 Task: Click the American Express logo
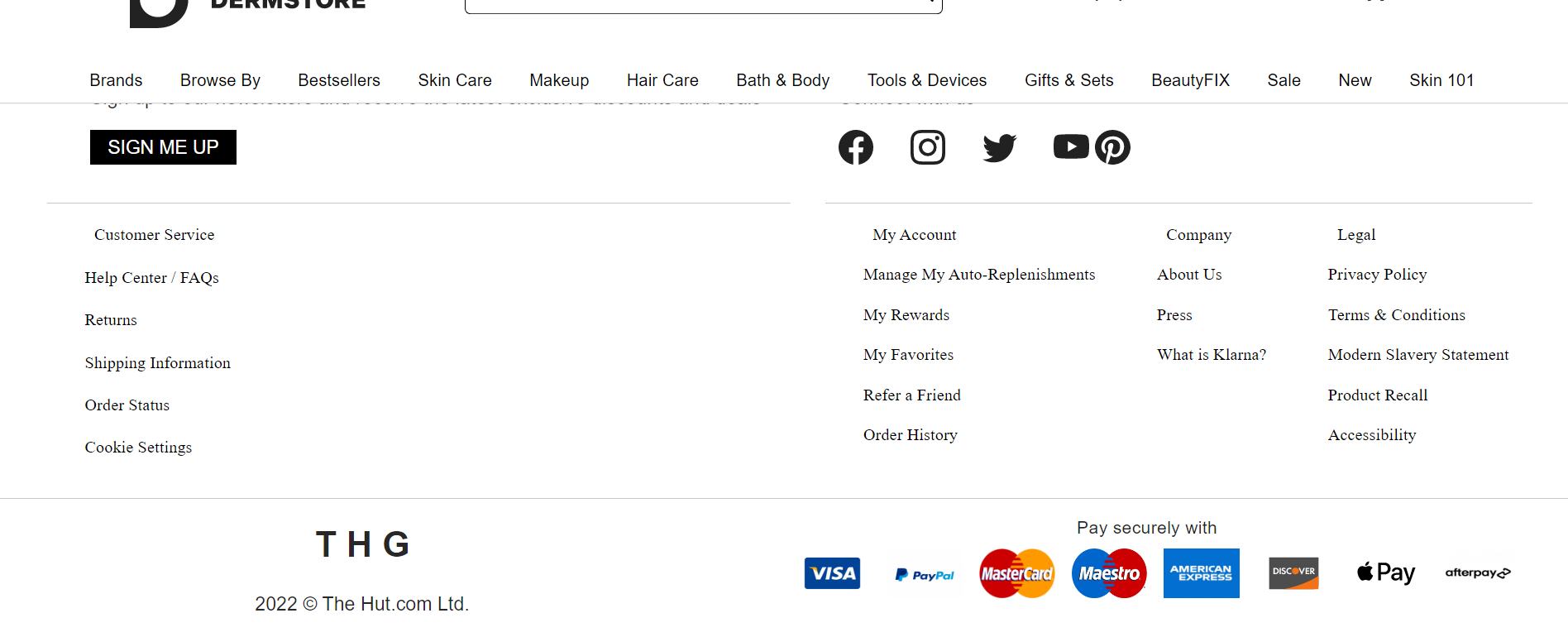1202,573
